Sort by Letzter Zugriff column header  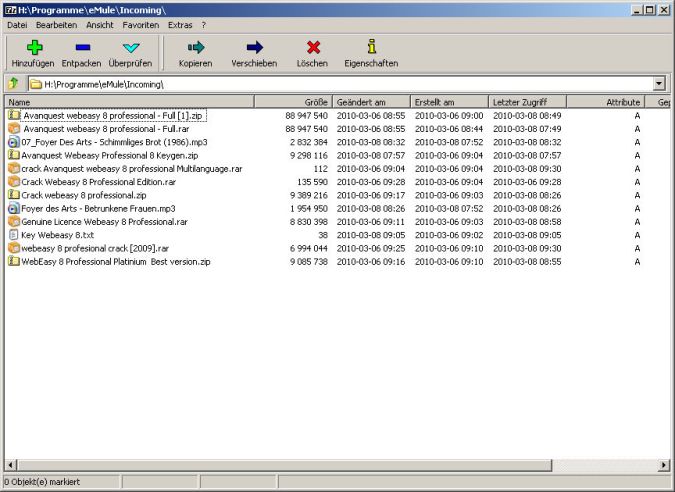pyautogui.click(x=527, y=102)
